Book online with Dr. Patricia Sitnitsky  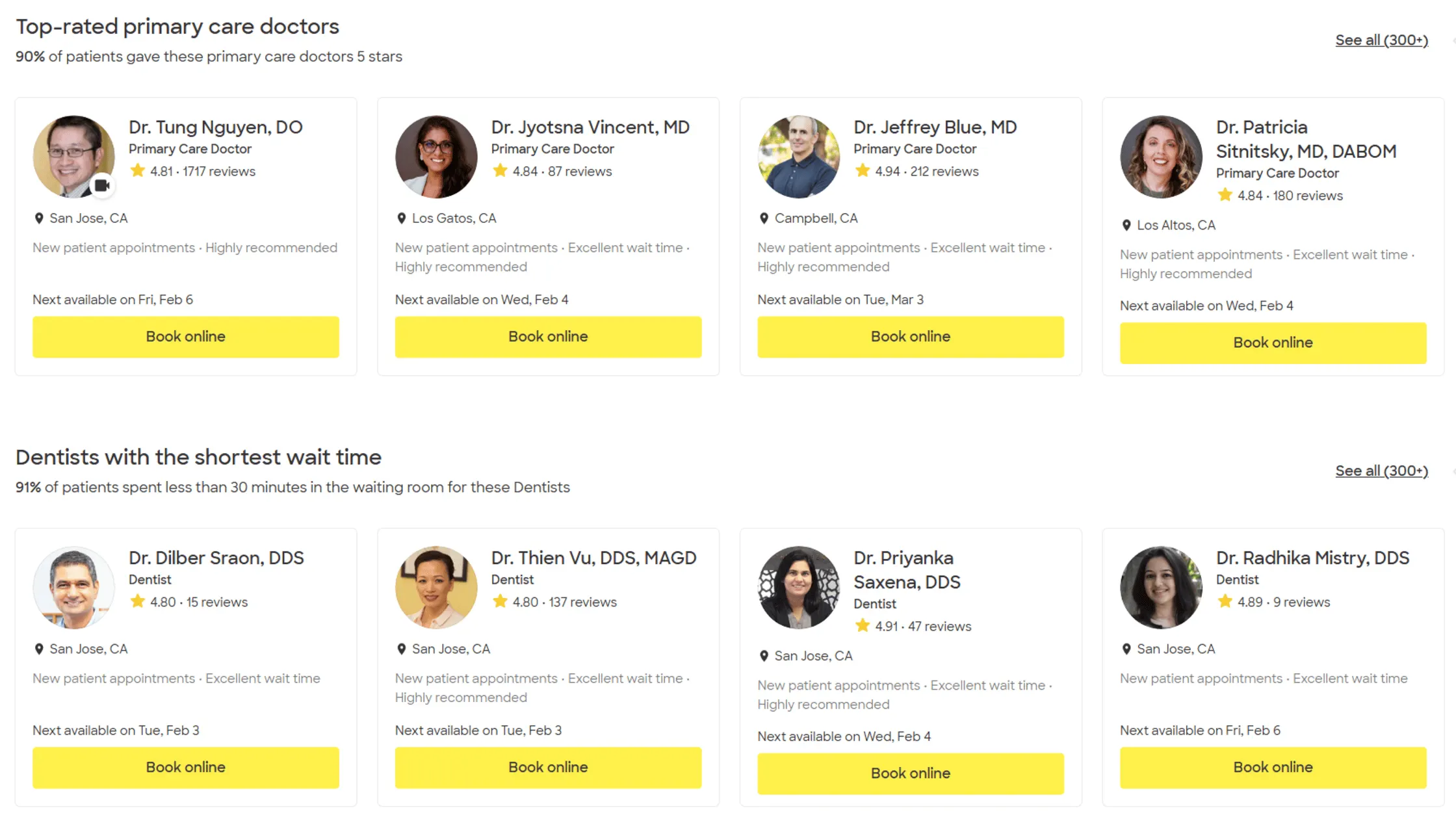[x=1273, y=343]
